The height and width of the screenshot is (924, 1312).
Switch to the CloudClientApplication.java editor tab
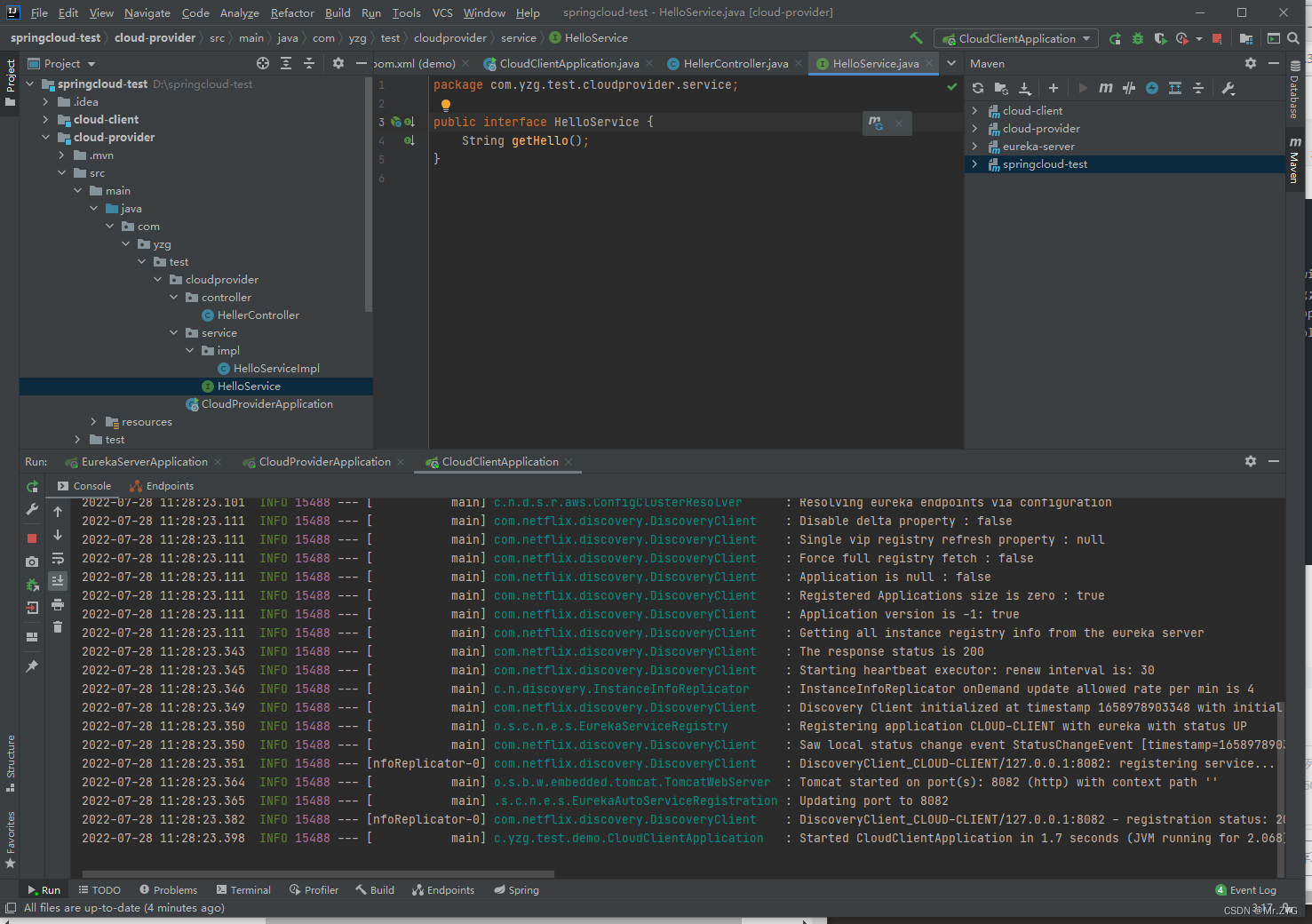pyautogui.click(x=569, y=63)
